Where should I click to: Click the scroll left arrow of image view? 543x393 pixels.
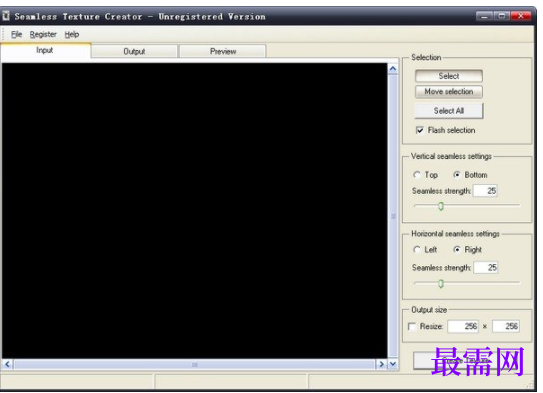click(x=7, y=364)
